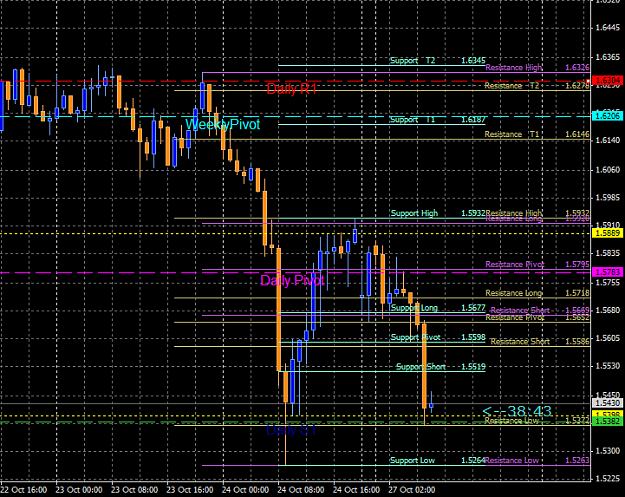The image size is (625, 497).
Task: Click the 'Resistance T2' level label
Action: tap(512, 86)
